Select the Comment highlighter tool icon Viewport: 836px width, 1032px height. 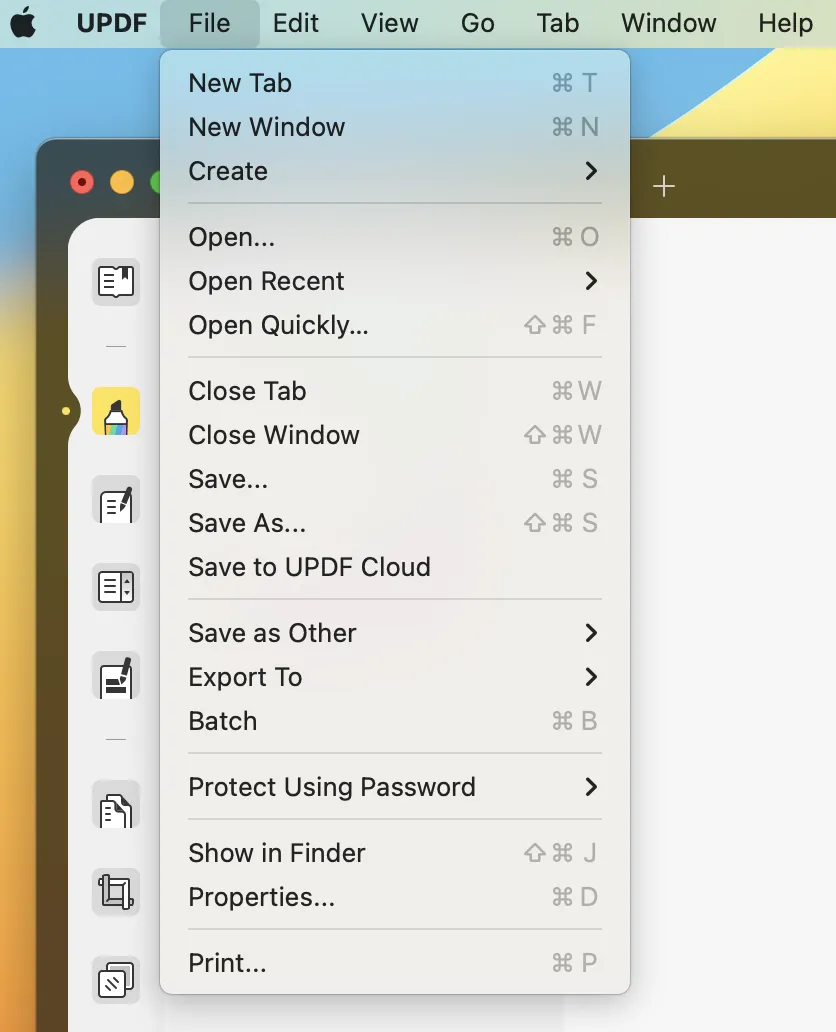(x=116, y=411)
